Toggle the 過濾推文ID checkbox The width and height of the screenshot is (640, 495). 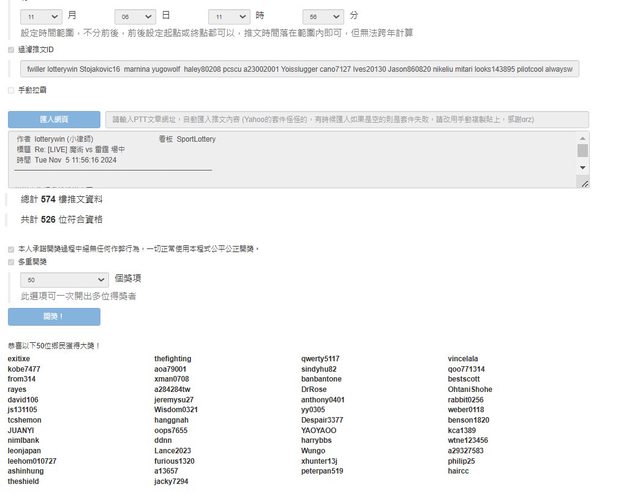pos(11,49)
